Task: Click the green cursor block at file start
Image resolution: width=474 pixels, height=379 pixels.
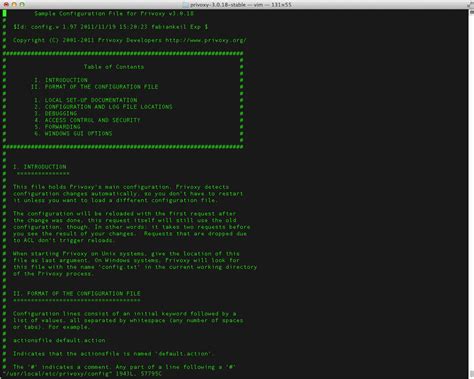Action: click(5, 13)
